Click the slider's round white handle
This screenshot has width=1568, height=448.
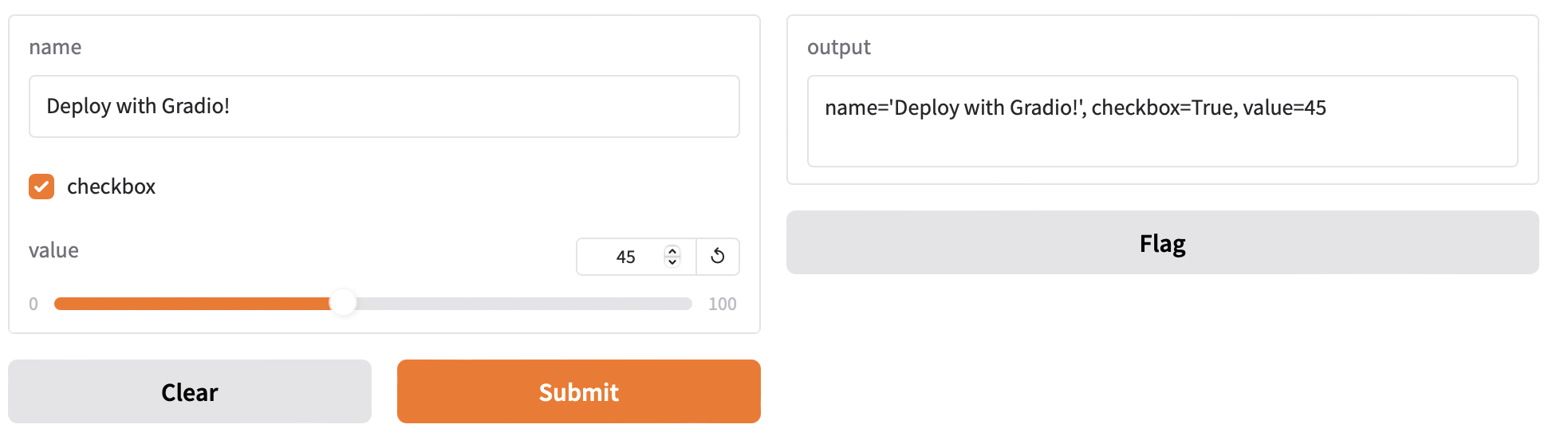coord(343,303)
